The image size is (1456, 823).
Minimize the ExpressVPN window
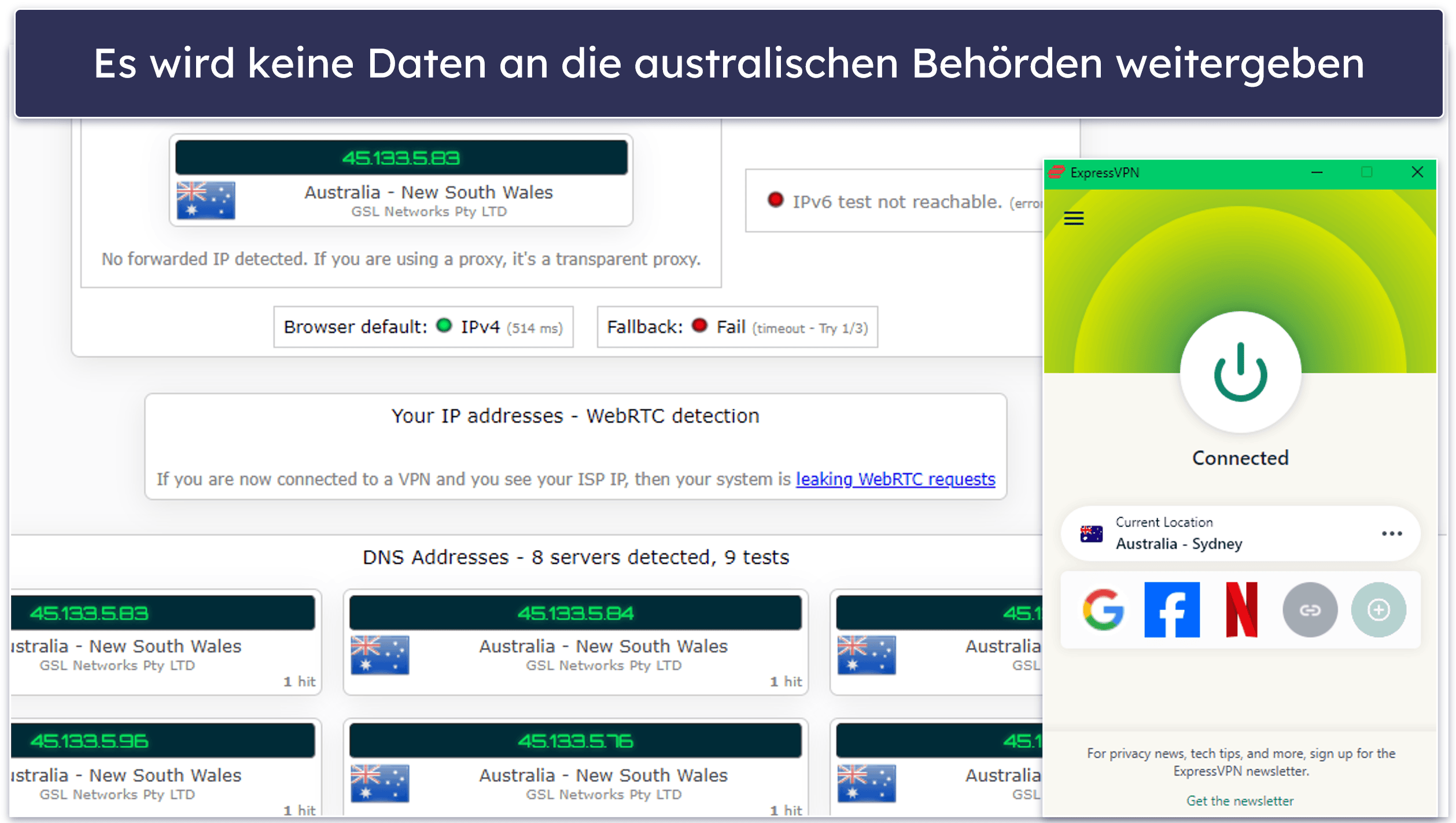(x=1317, y=172)
